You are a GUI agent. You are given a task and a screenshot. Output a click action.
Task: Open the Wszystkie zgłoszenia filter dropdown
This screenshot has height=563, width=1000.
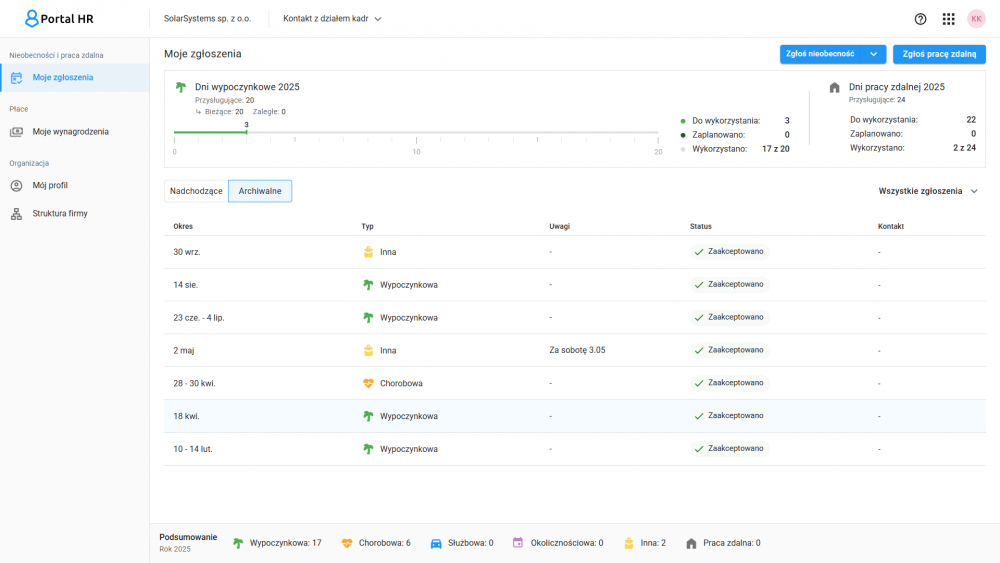click(x=927, y=191)
